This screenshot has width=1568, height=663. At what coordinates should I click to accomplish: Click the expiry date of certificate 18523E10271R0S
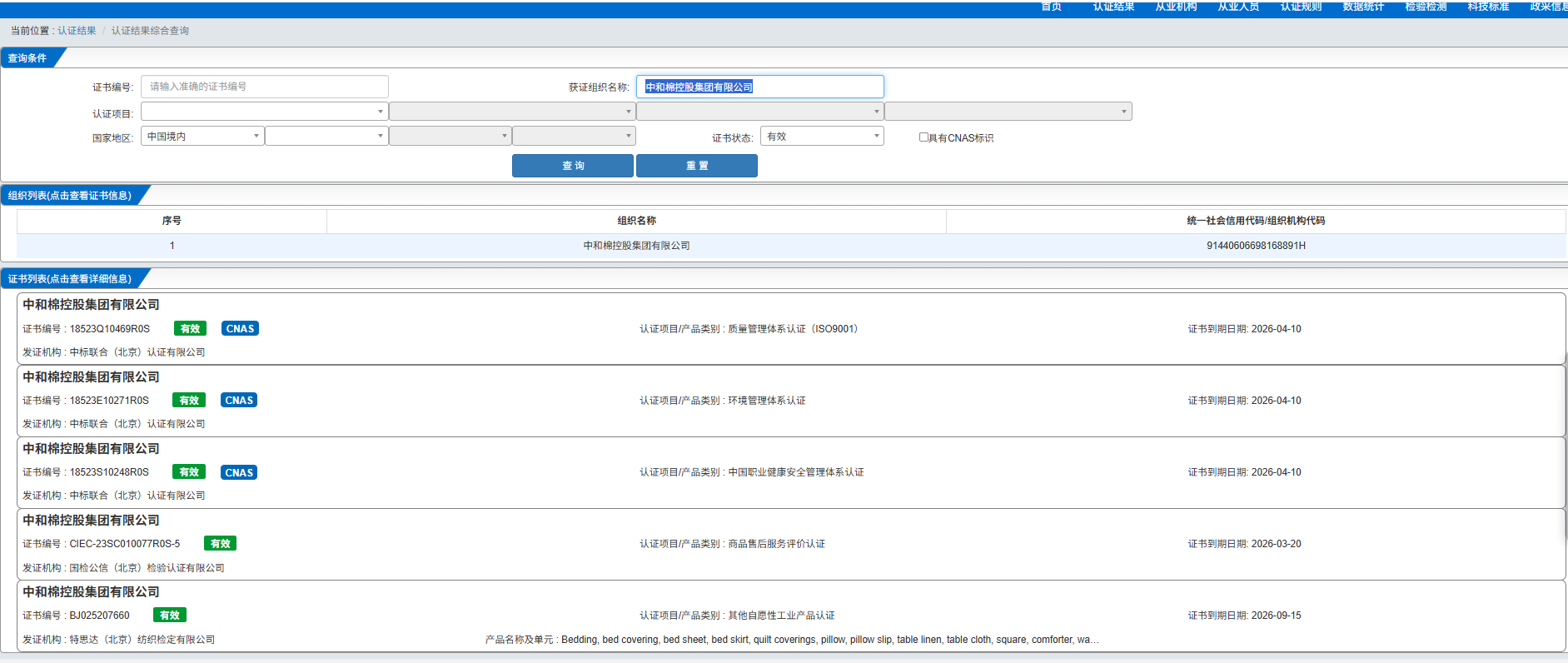pos(1276,401)
